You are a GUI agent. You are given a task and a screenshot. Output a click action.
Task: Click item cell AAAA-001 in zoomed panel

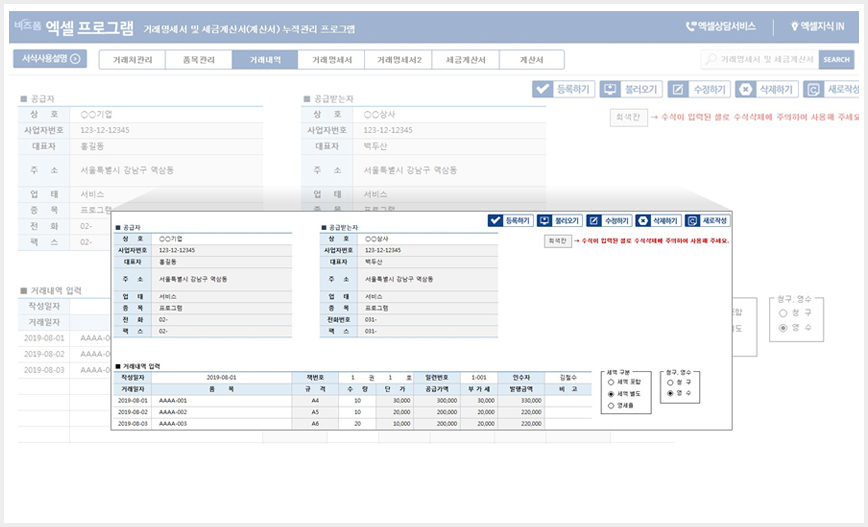tap(222, 400)
